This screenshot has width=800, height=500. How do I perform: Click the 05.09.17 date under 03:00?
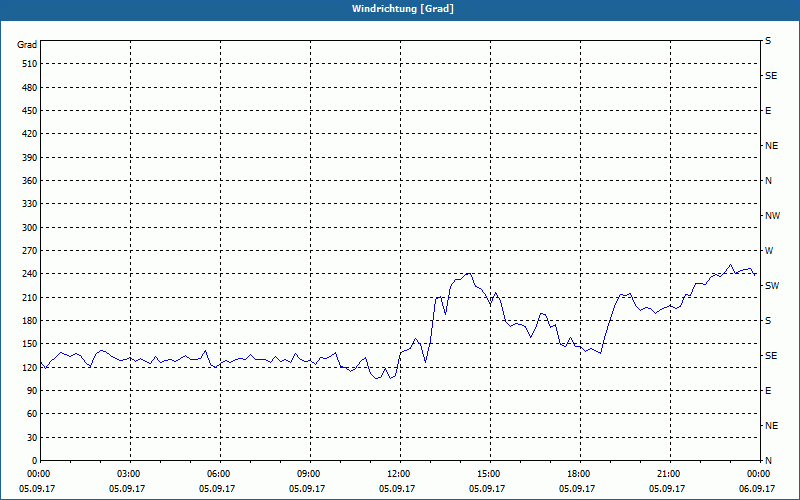pos(127,489)
